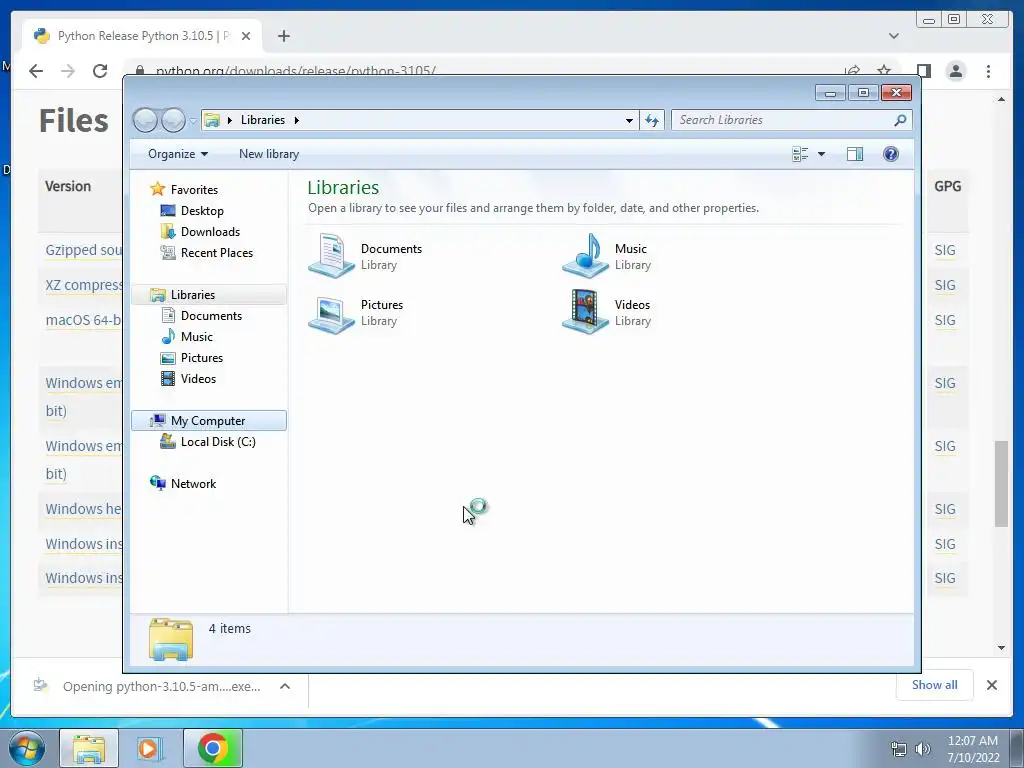Open SIG link in XZ compressed row

944,285
